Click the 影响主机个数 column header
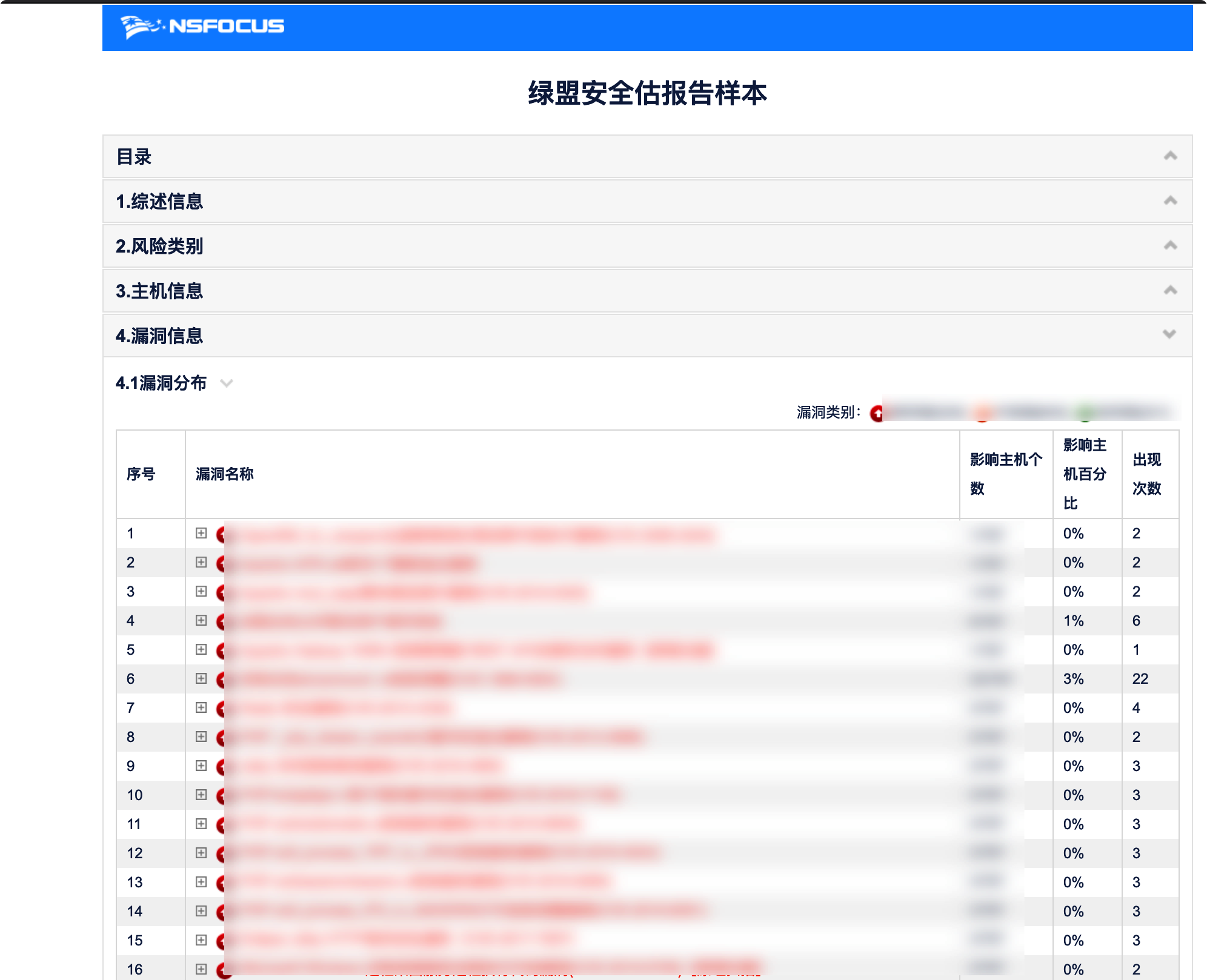Viewport: 1207px width, 980px height. pyautogui.click(x=1005, y=474)
